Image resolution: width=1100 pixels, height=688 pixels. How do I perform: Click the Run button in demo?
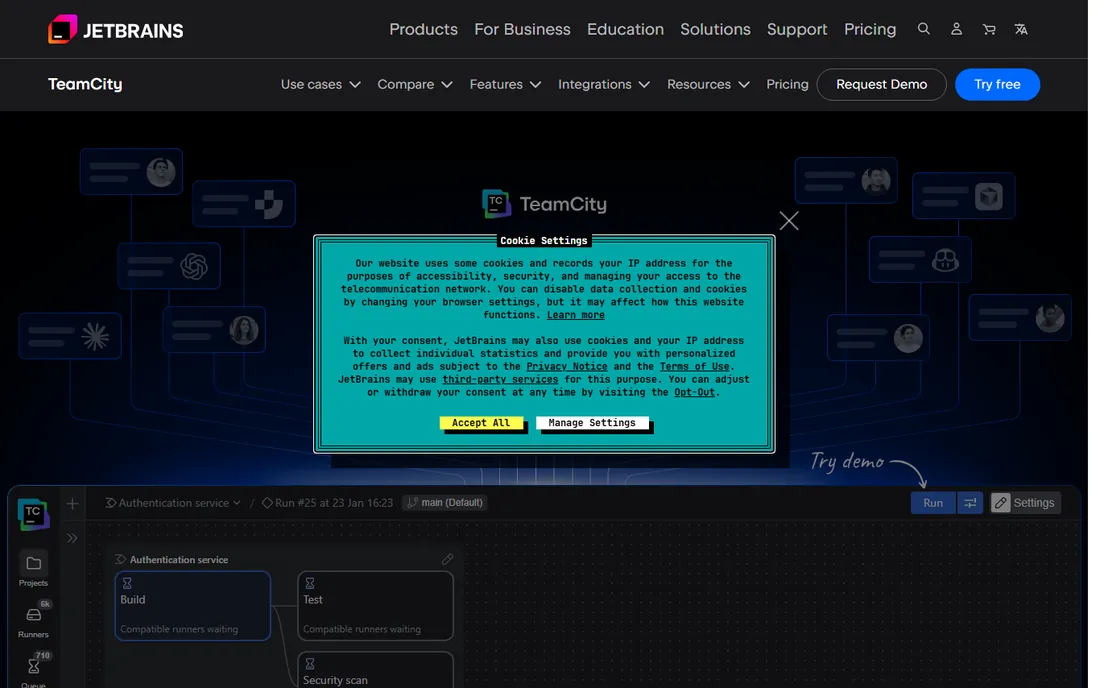click(933, 503)
